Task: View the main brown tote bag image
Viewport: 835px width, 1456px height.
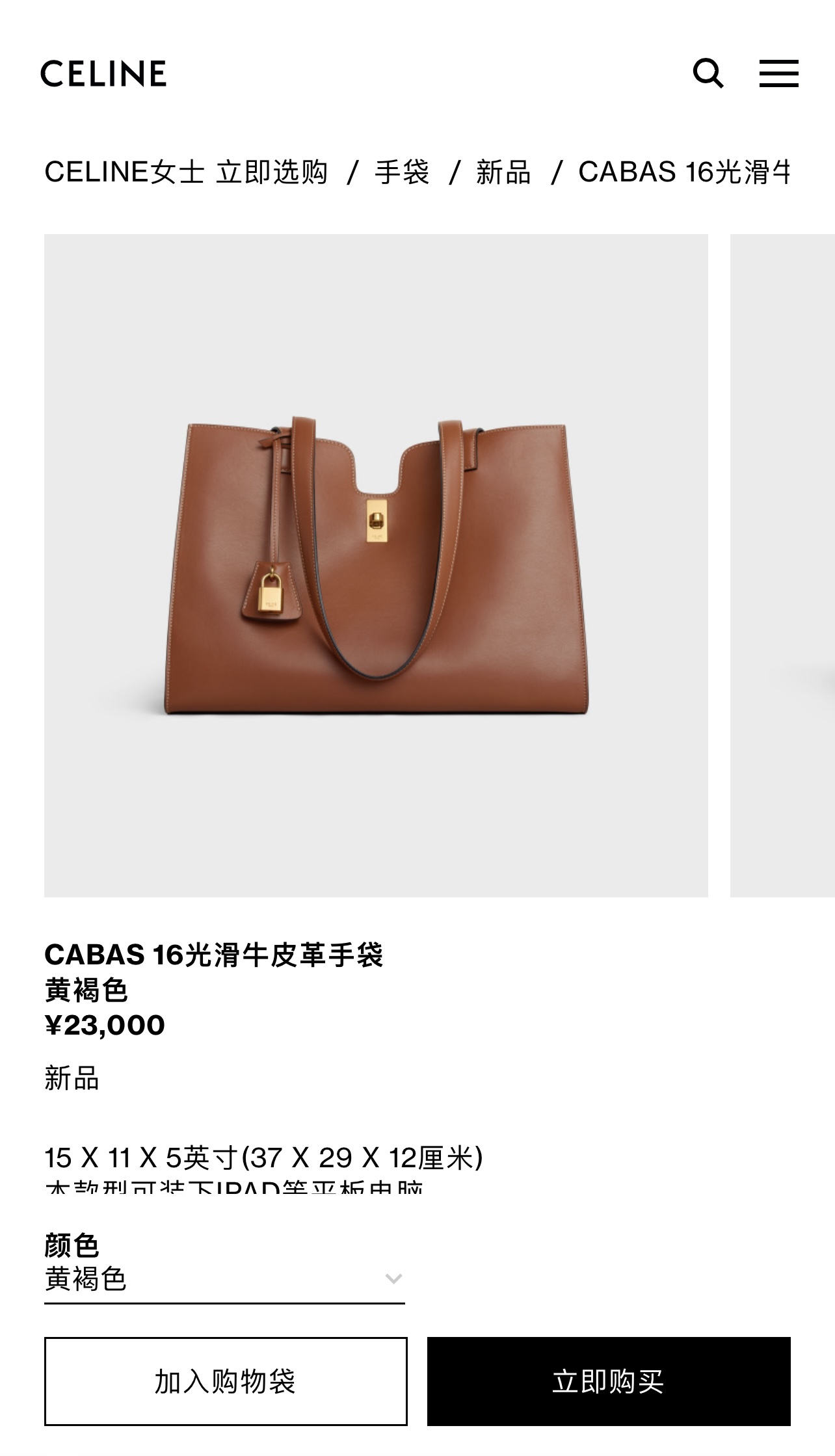Action: [376, 566]
